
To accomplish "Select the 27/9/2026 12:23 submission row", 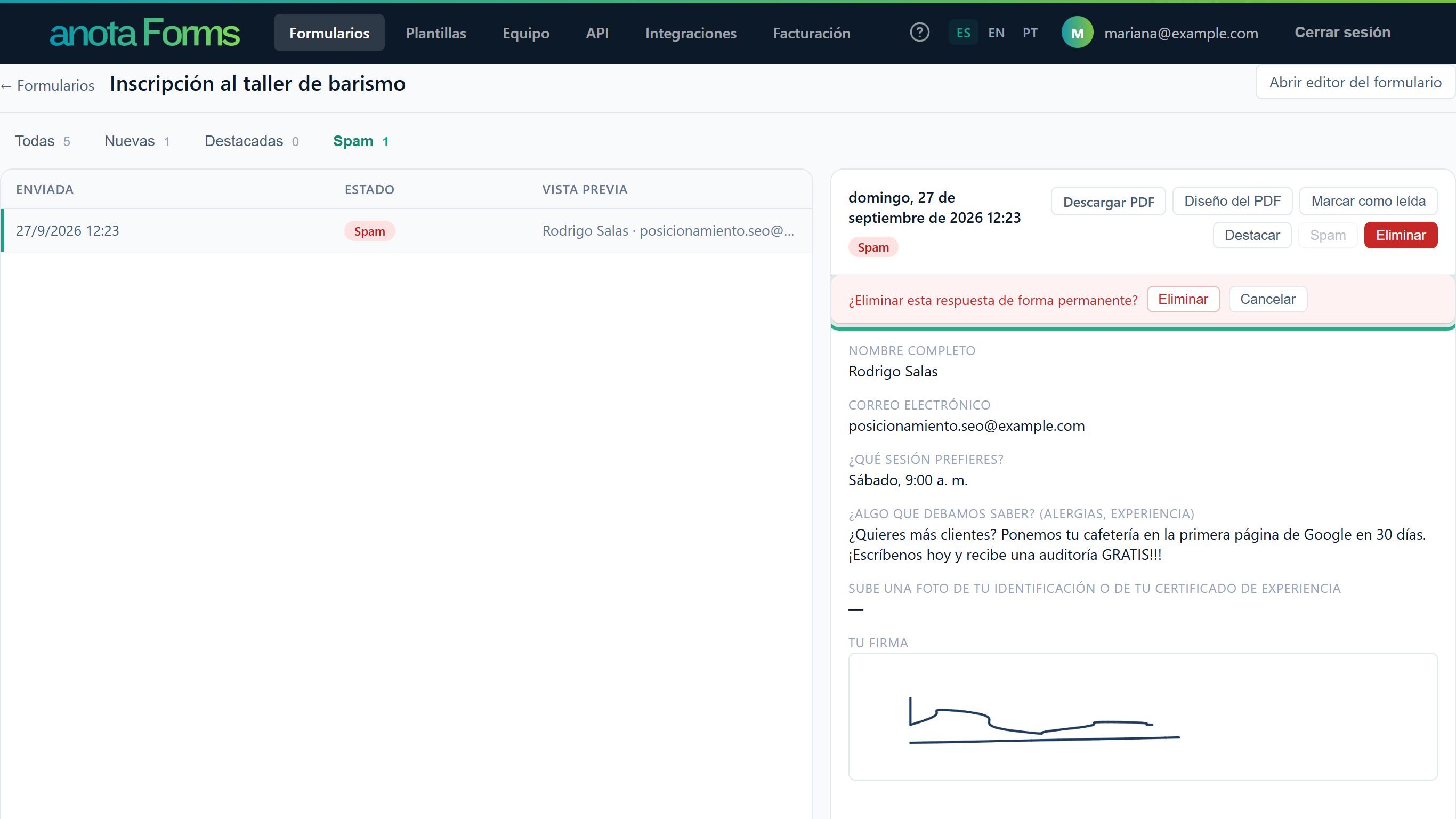I will pyautogui.click(x=407, y=231).
